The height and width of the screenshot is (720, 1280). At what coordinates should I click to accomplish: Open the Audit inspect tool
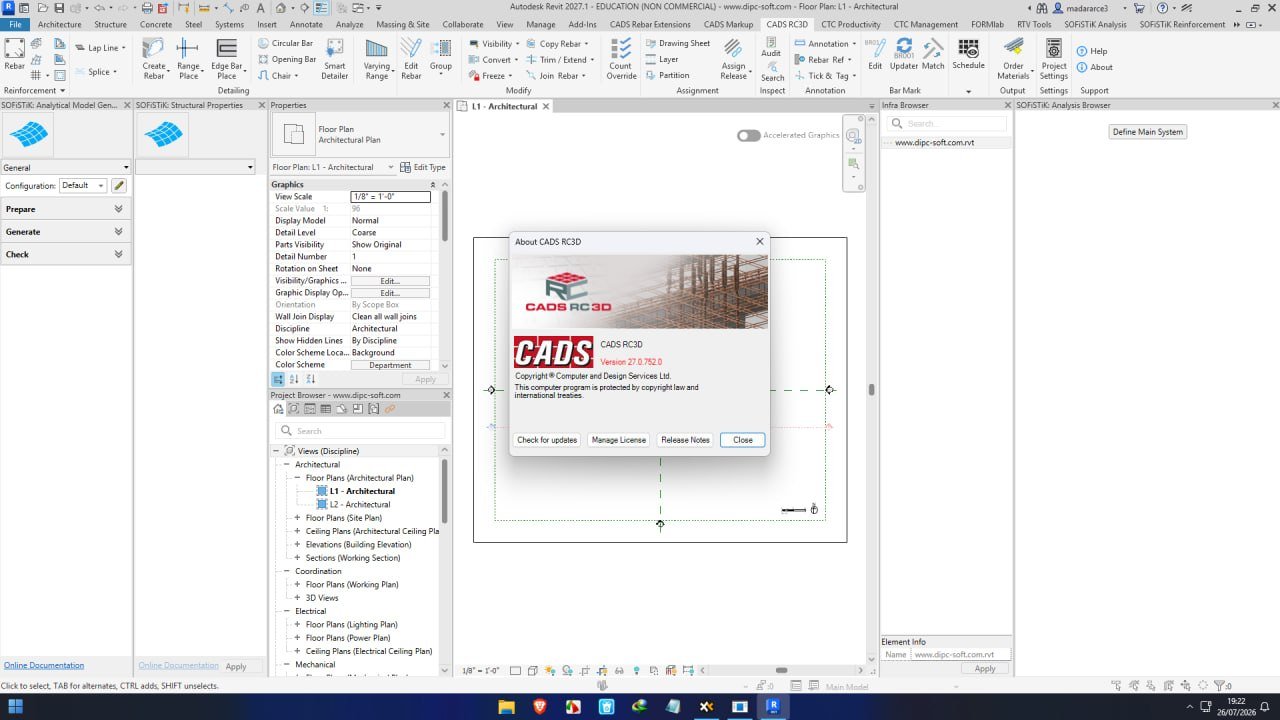click(771, 46)
